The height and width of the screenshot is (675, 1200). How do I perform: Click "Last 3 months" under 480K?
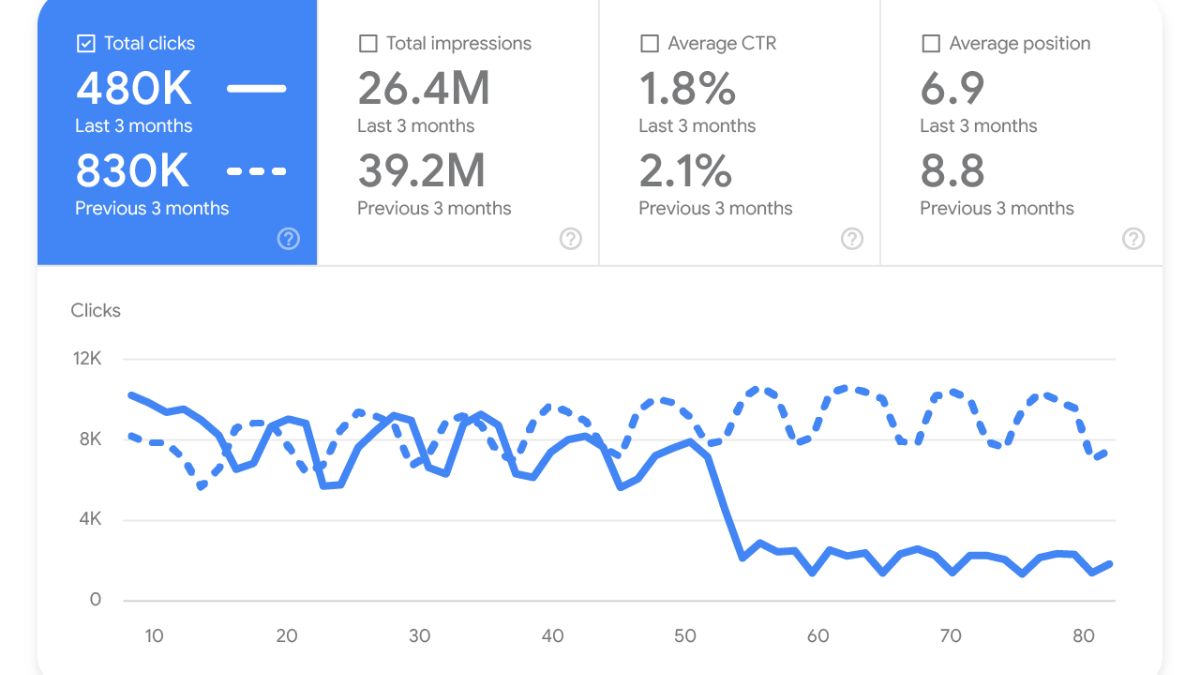[134, 126]
